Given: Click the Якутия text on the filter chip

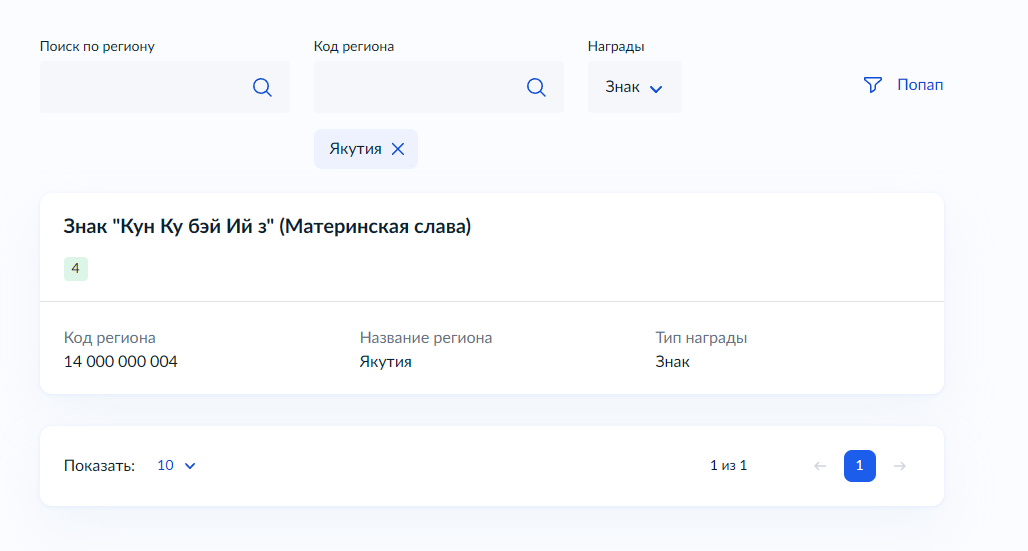Looking at the screenshot, I should (355, 149).
